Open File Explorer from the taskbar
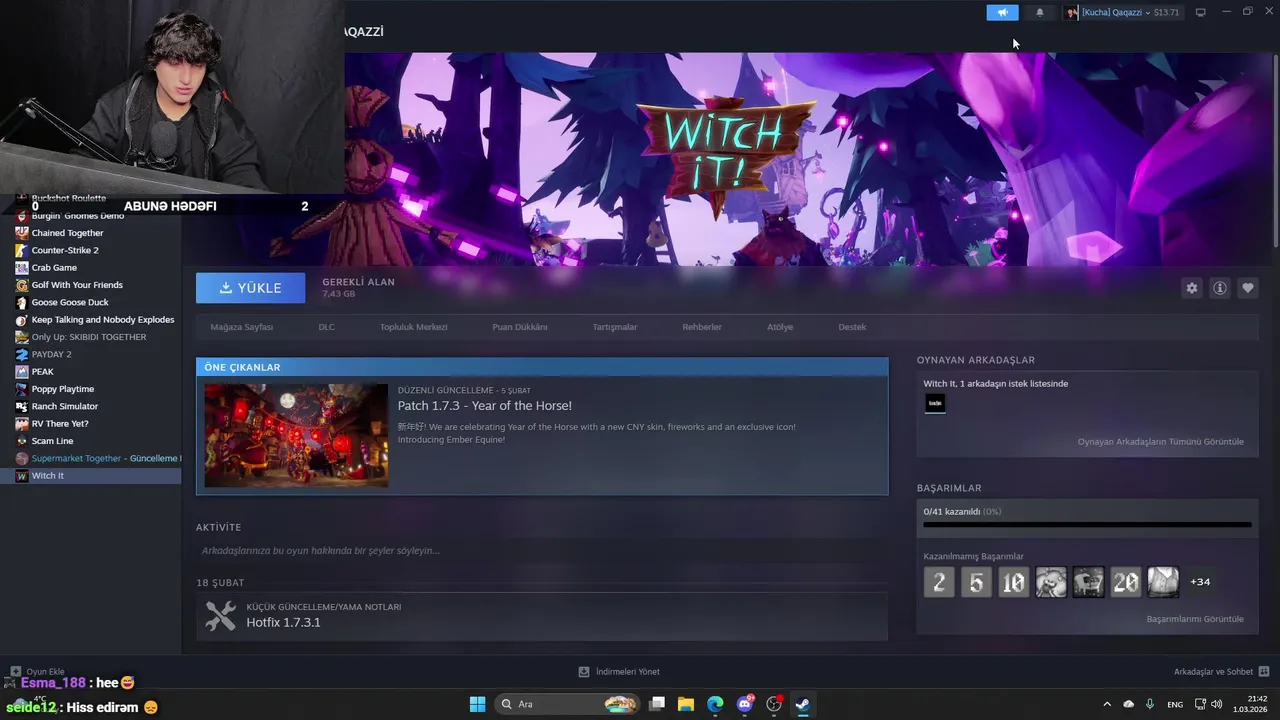1280x720 pixels. (x=686, y=704)
